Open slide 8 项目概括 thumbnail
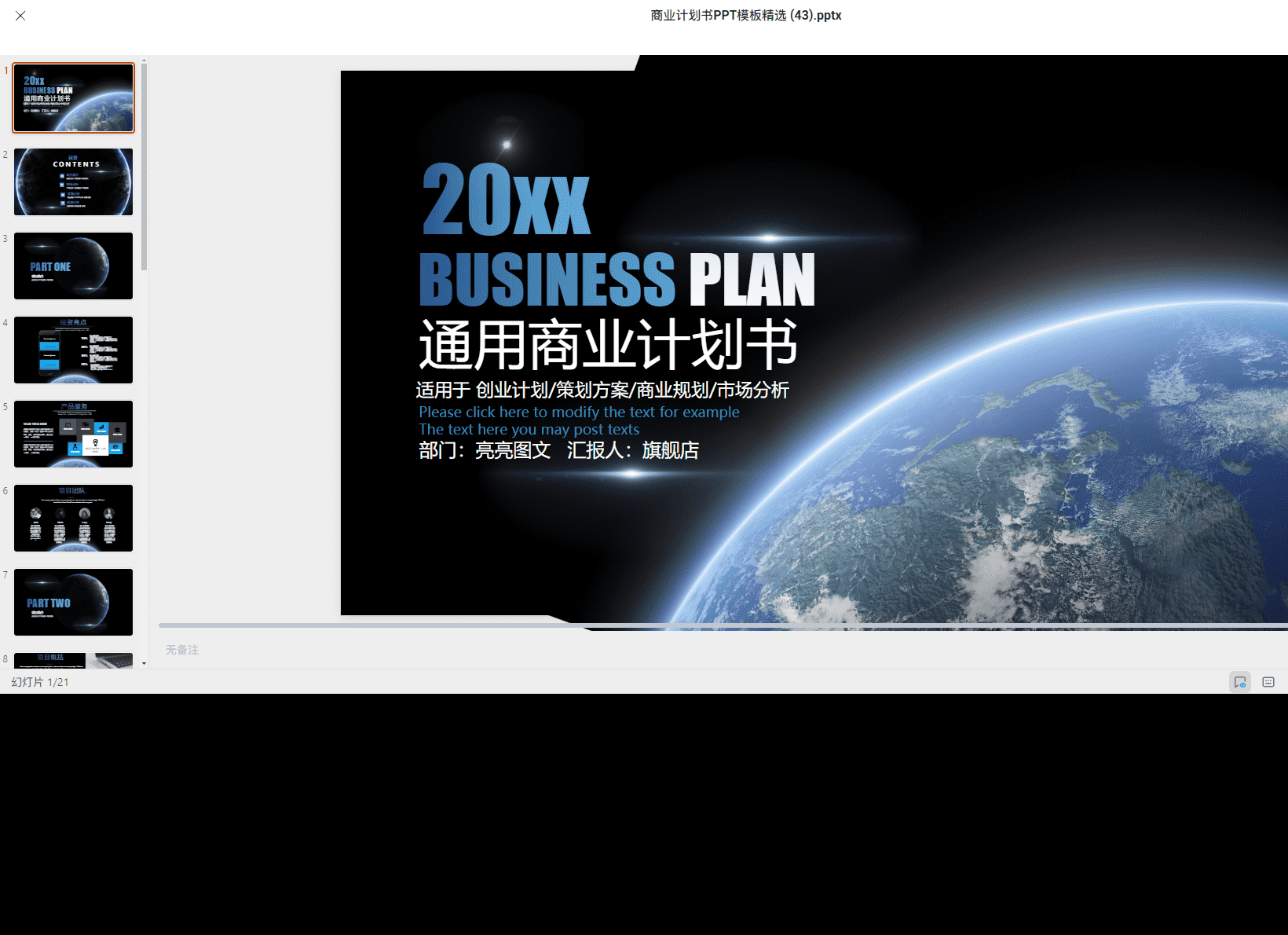 [73, 661]
